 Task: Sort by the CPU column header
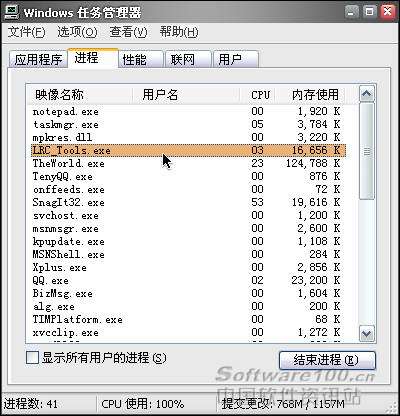(x=260, y=95)
